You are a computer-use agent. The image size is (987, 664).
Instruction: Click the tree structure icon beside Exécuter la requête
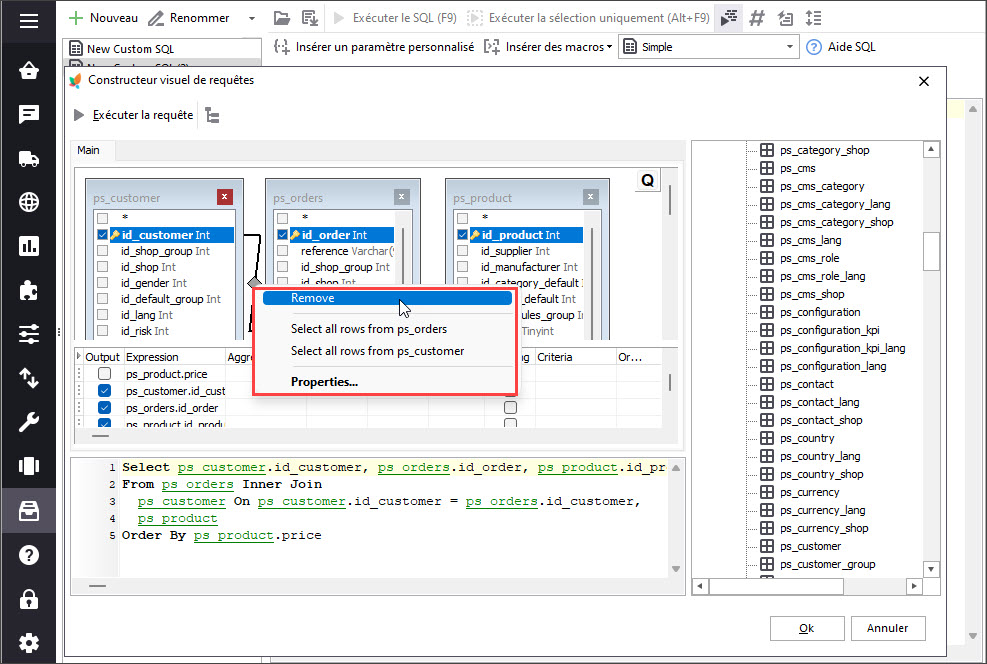(x=212, y=116)
